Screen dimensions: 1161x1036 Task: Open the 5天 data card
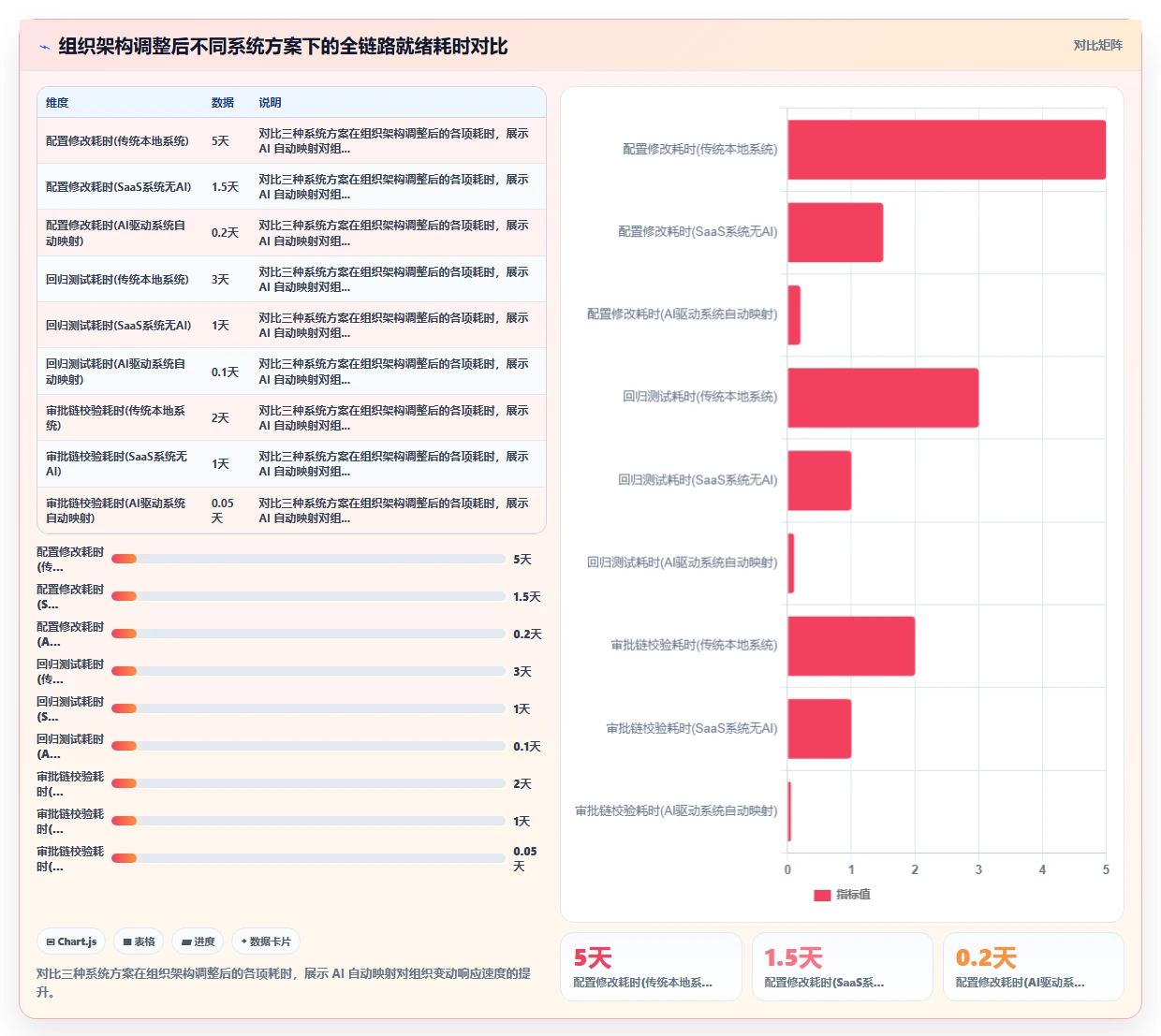[651, 967]
